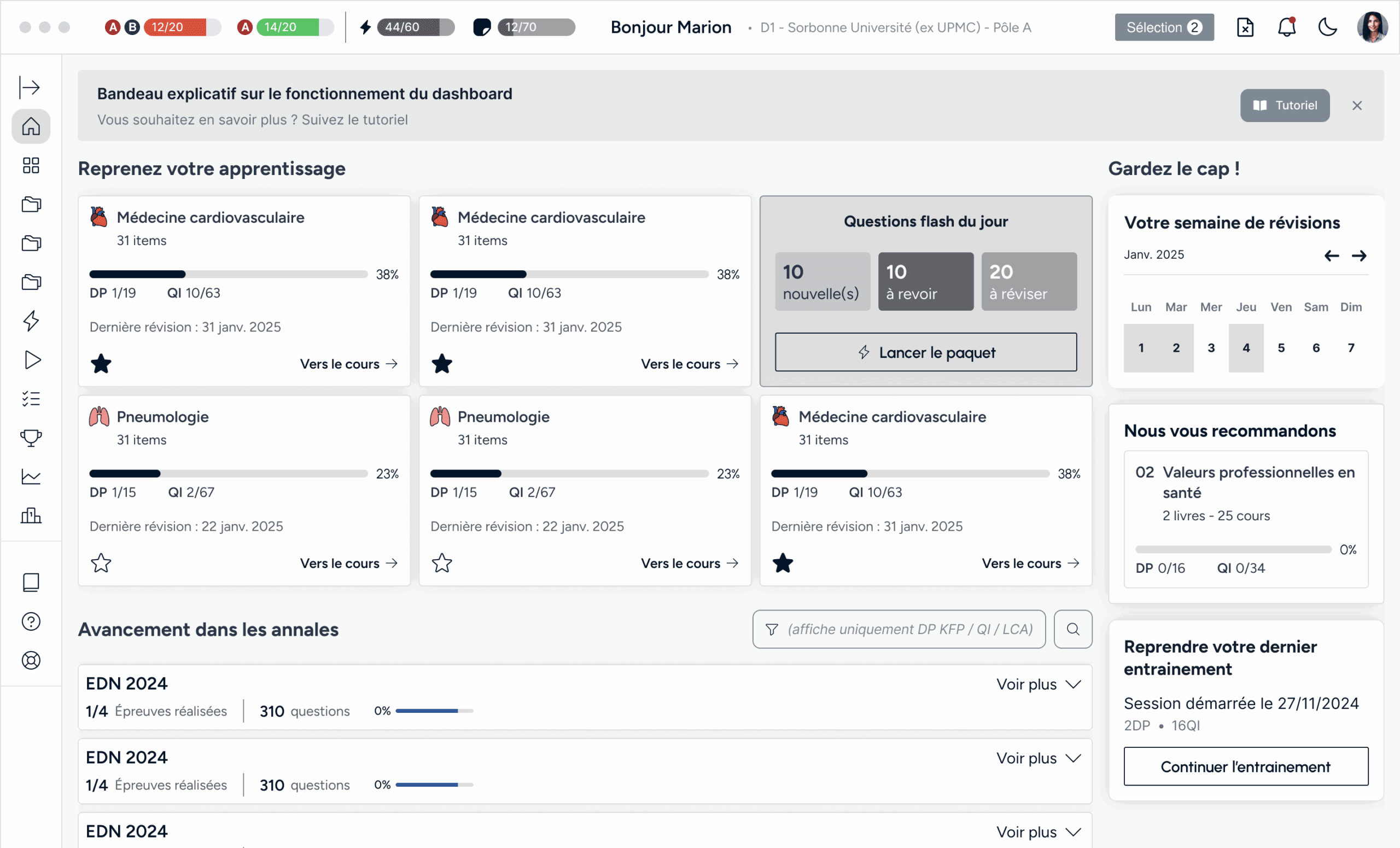This screenshot has height=848, width=1400.
Task: Unfavorite the second top-row Médecine cardiovasculaire card star
Action: coord(442,364)
